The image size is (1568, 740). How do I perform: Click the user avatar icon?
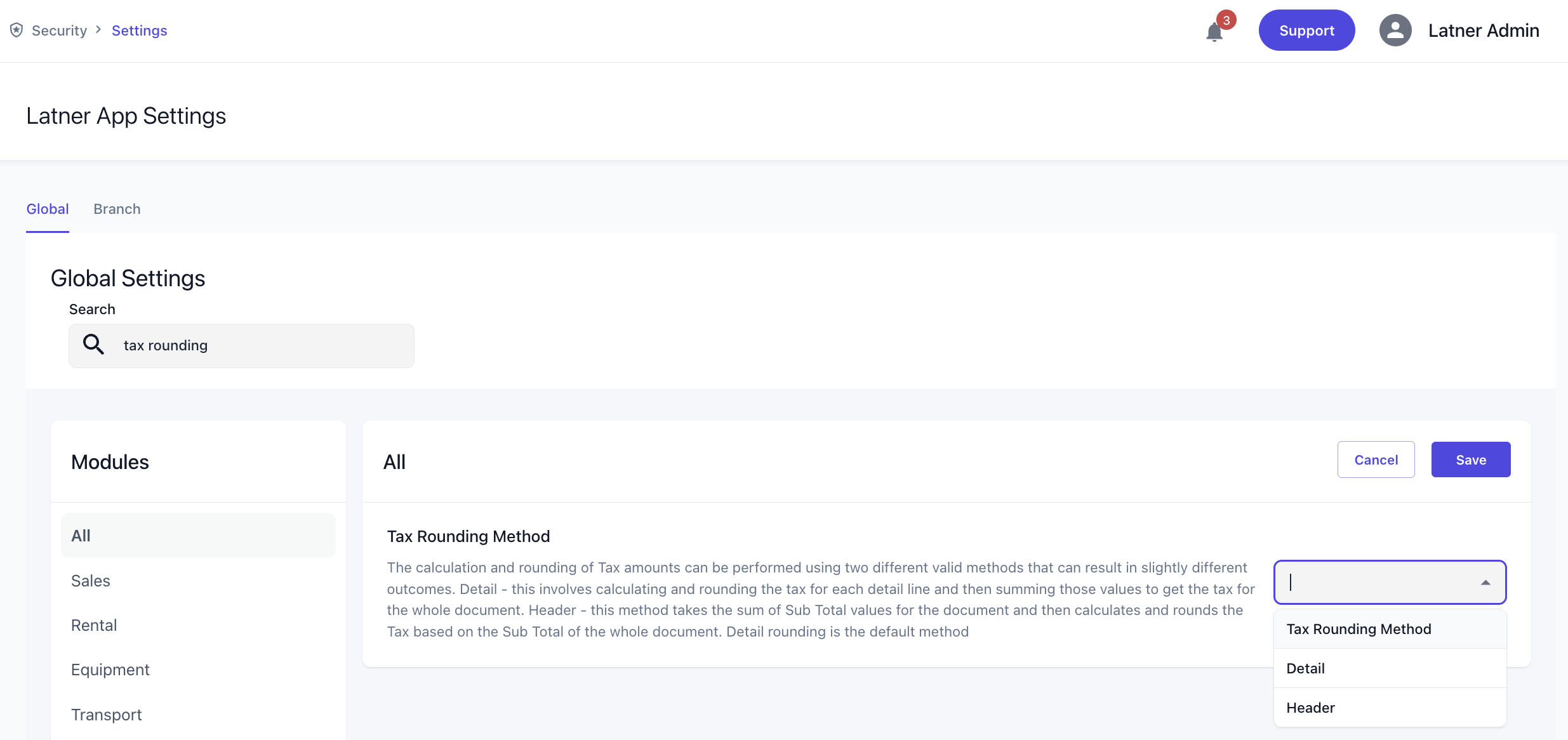(x=1395, y=30)
